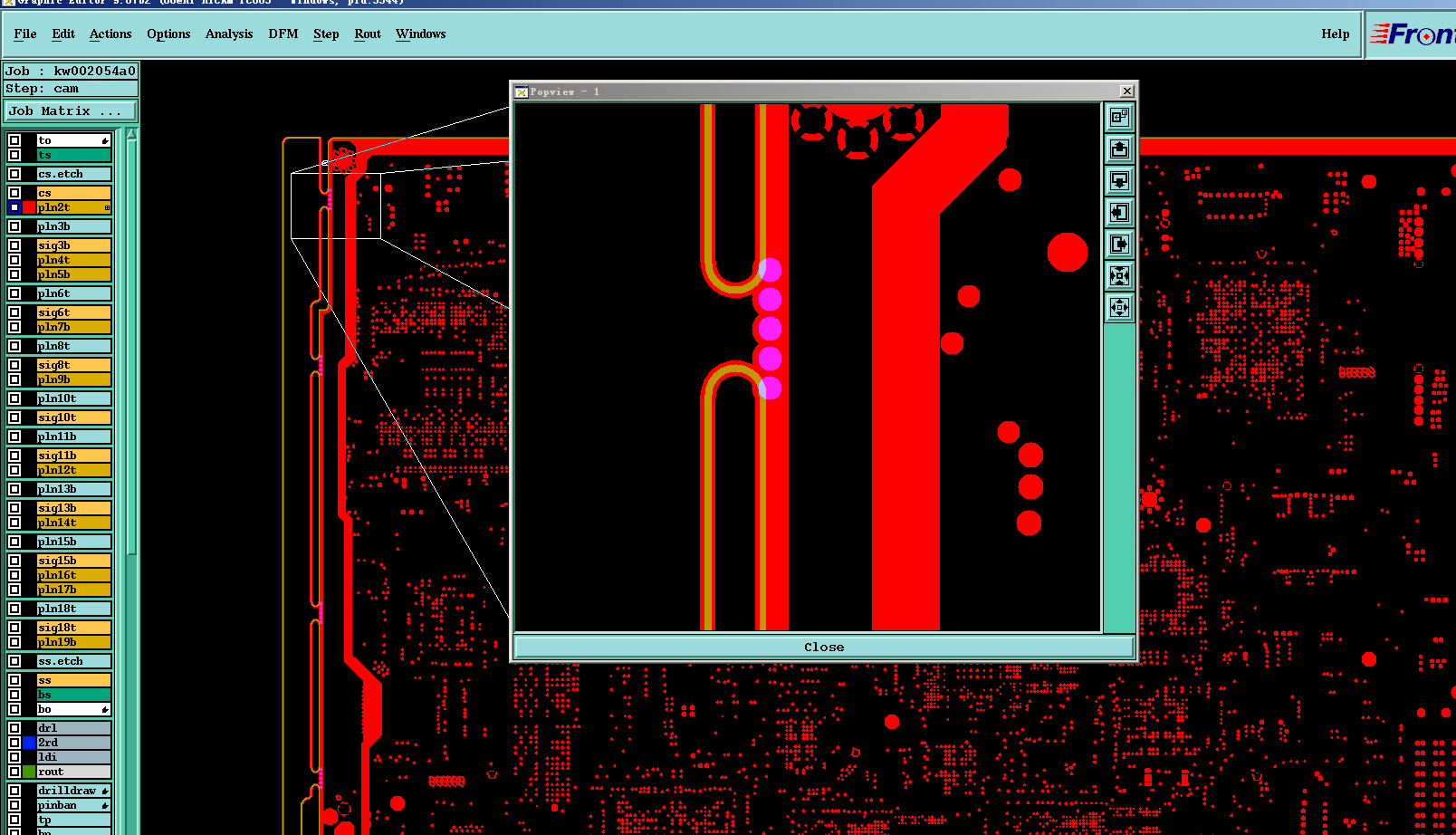Click the top Popview pop-out window icon

pyautogui.click(x=1120, y=117)
